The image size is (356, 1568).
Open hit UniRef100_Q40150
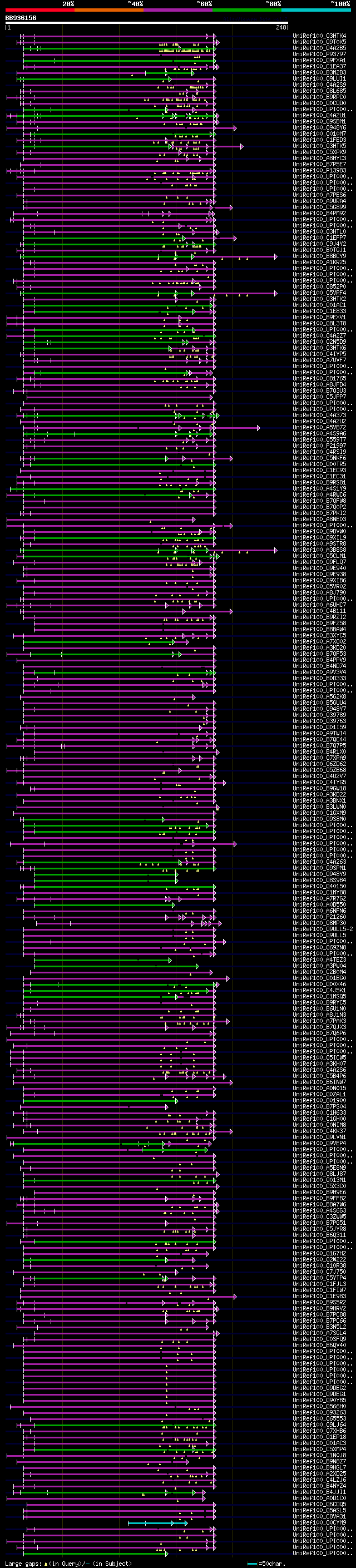click(x=319, y=886)
